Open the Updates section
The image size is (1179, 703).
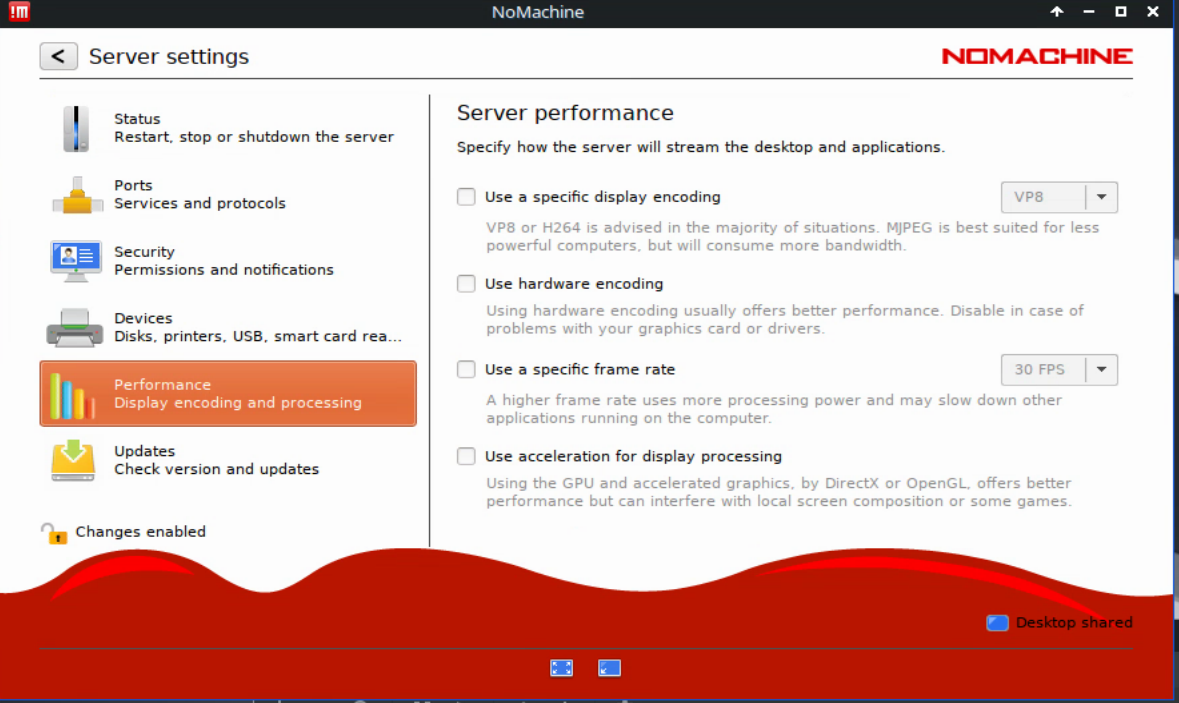pos(228,460)
